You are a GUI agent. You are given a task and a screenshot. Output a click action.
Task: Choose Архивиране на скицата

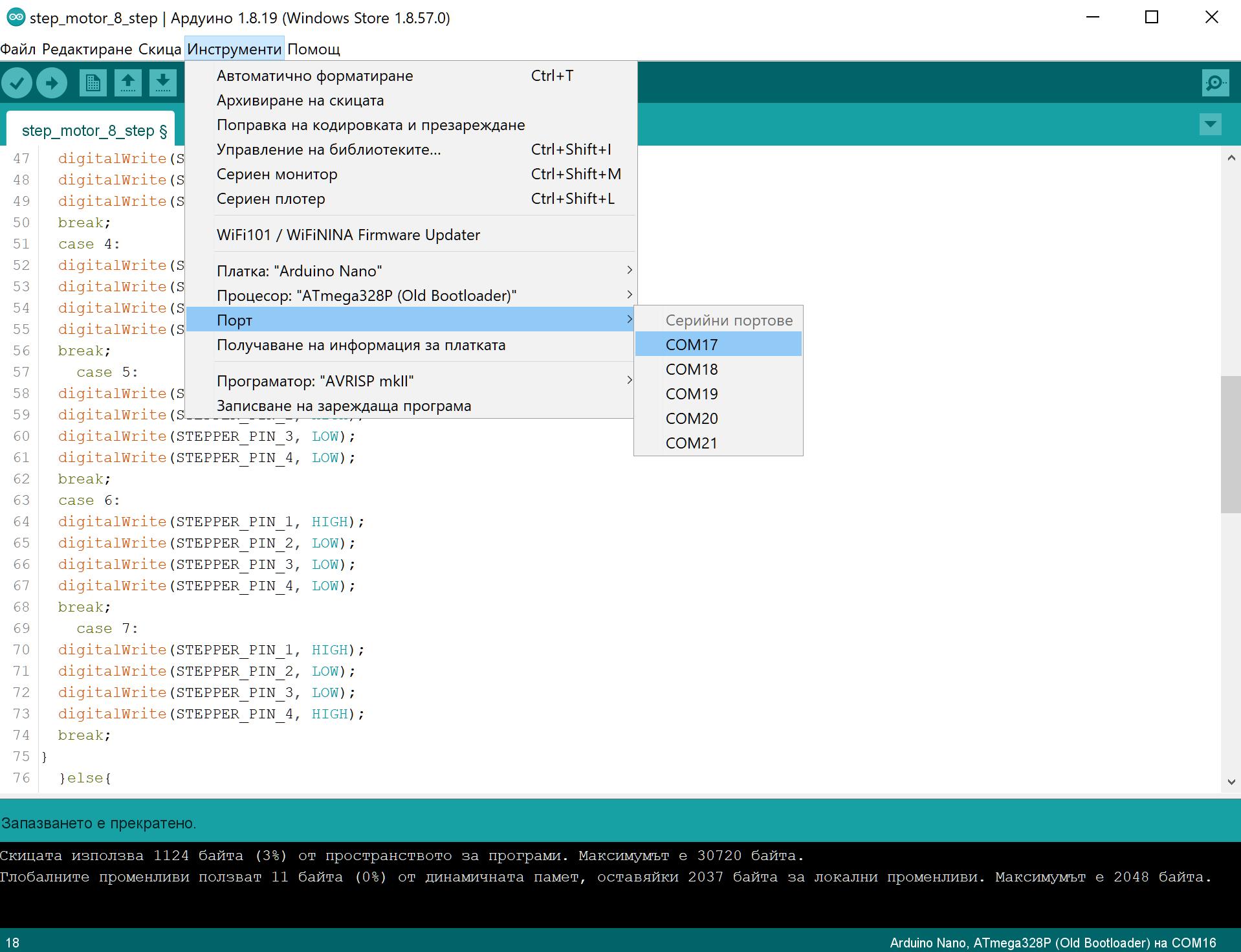coord(410,100)
